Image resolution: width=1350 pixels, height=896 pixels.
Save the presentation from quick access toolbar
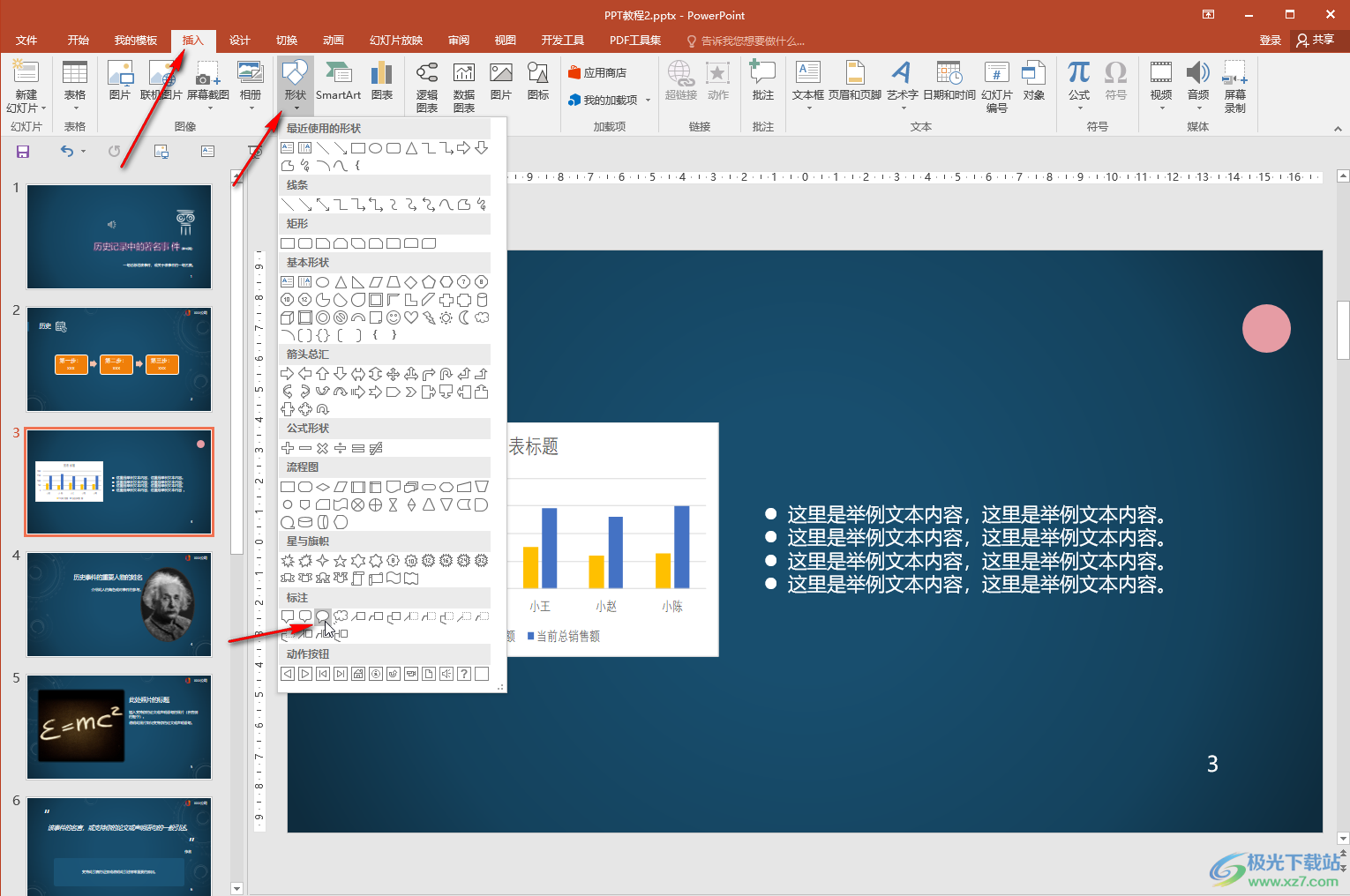(x=23, y=152)
